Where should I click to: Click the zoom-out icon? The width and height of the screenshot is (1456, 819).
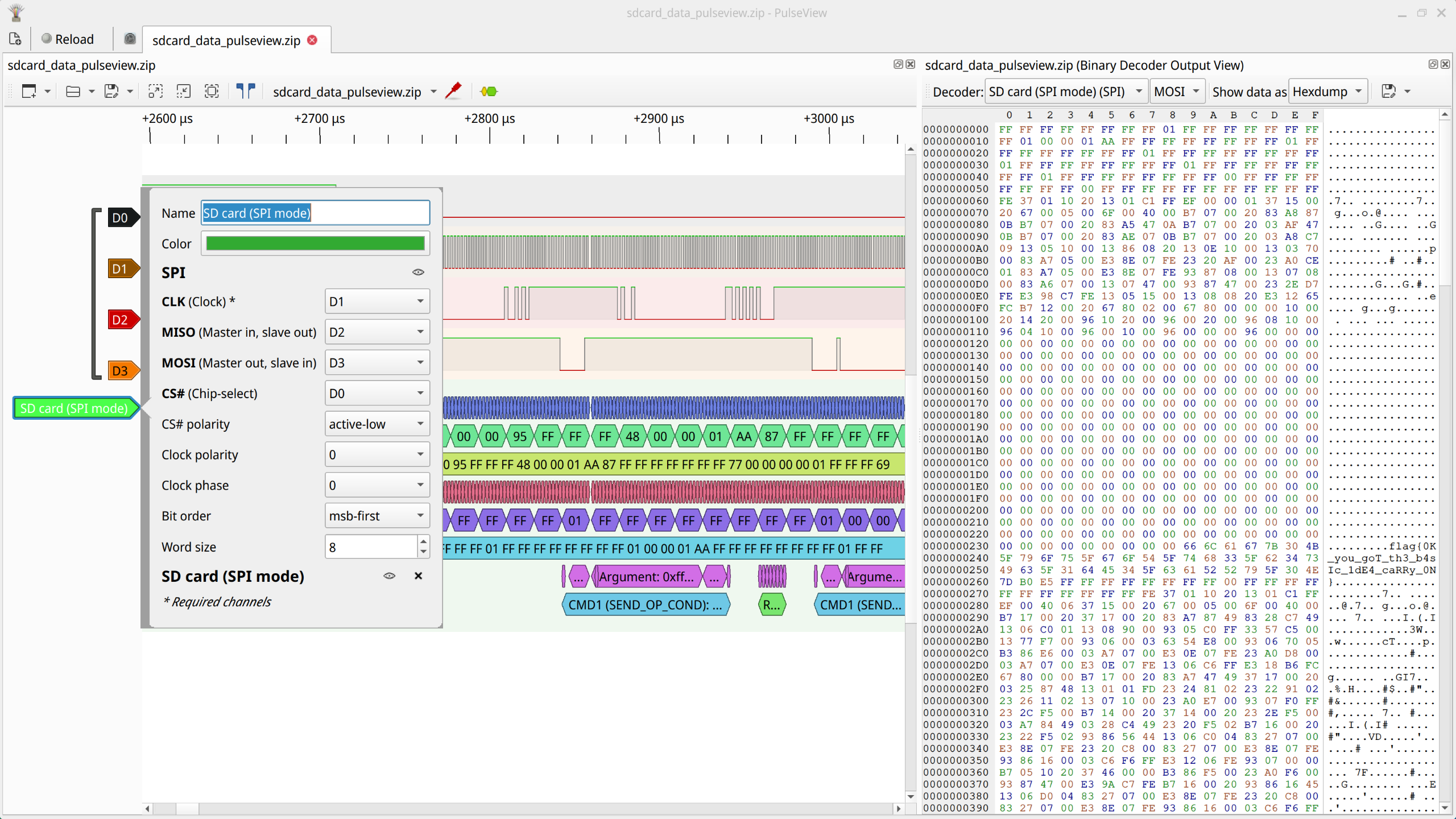point(184,91)
